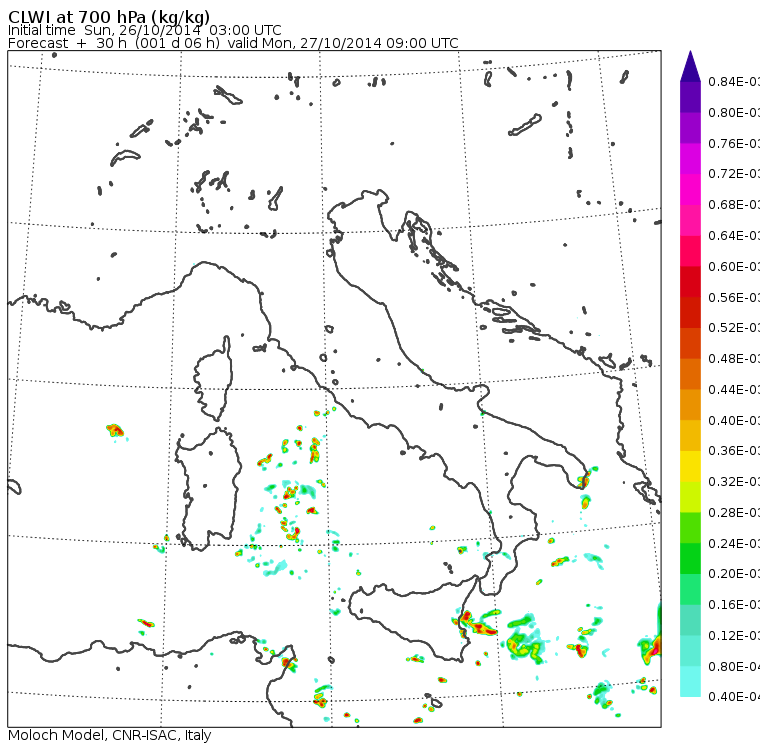Select the pink swatch between 0.64E-03 and 0.68E-03

[690, 220]
